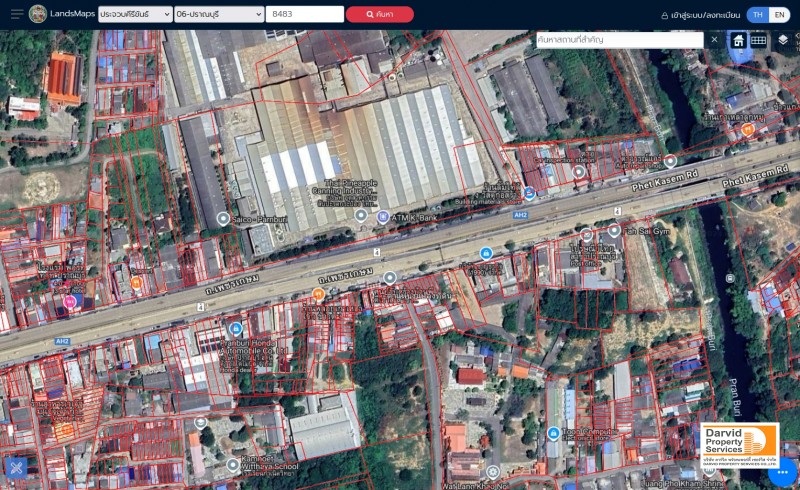Open the login/register link
The width and height of the screenshot is (800, 490).
point(700,15)
